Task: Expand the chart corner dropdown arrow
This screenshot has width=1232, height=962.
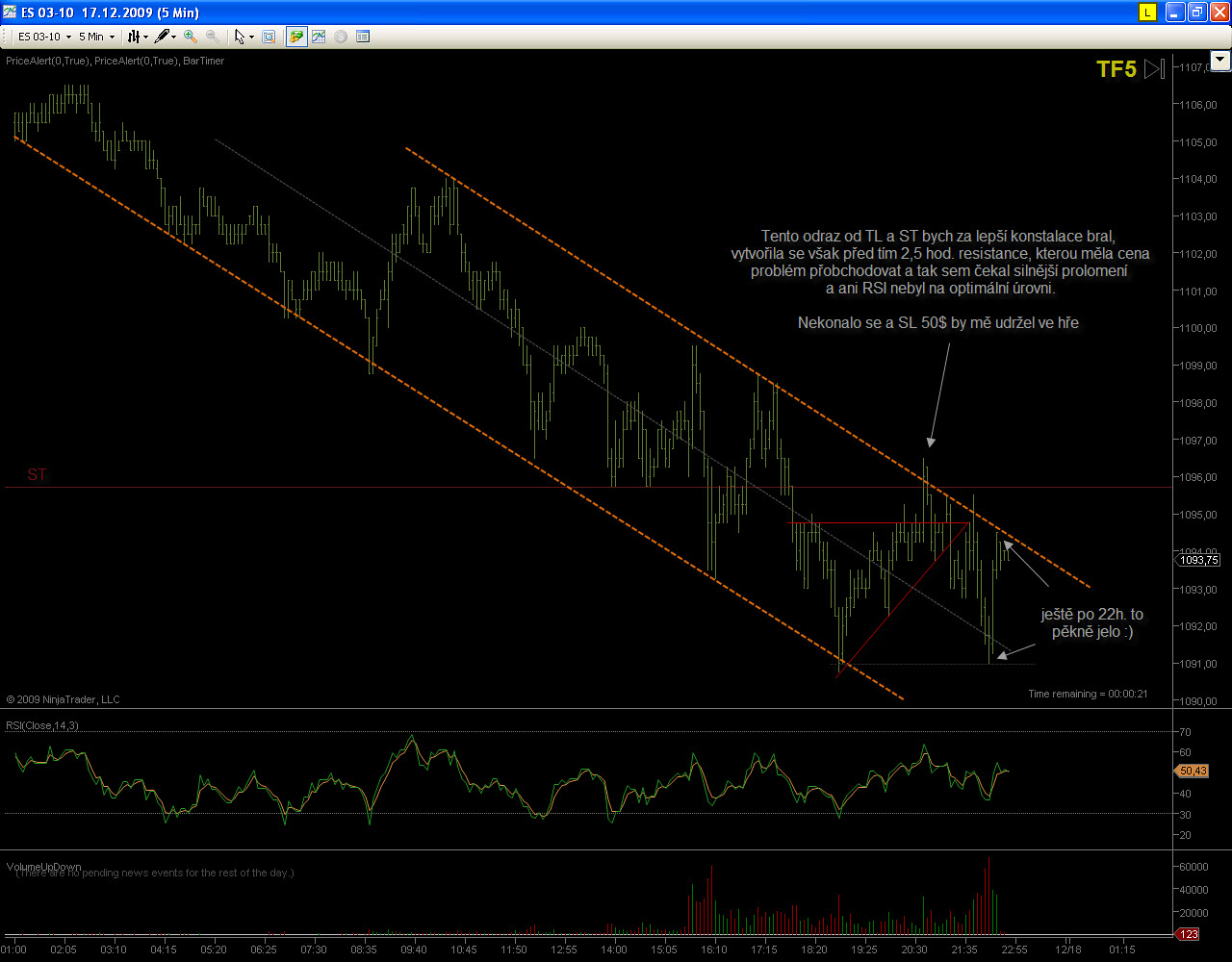Action: [1220, 61]
